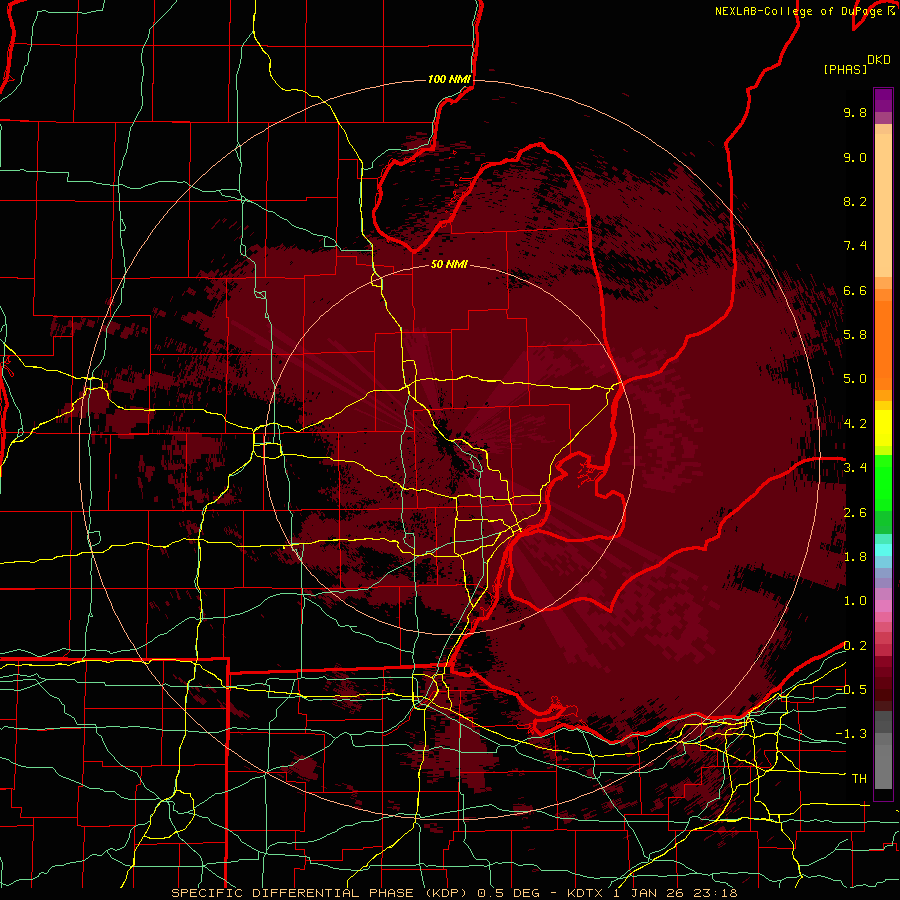Click the 0.5 DEG elevation angle text

point(507,893)
